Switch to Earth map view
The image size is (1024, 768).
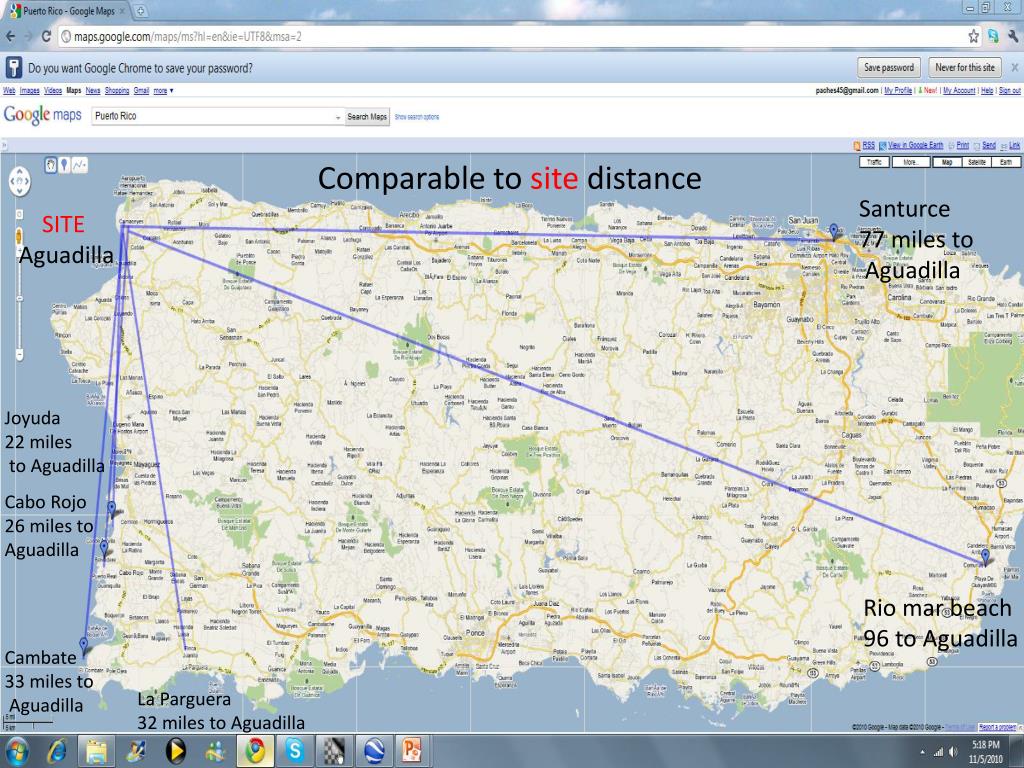[1007, 162]
